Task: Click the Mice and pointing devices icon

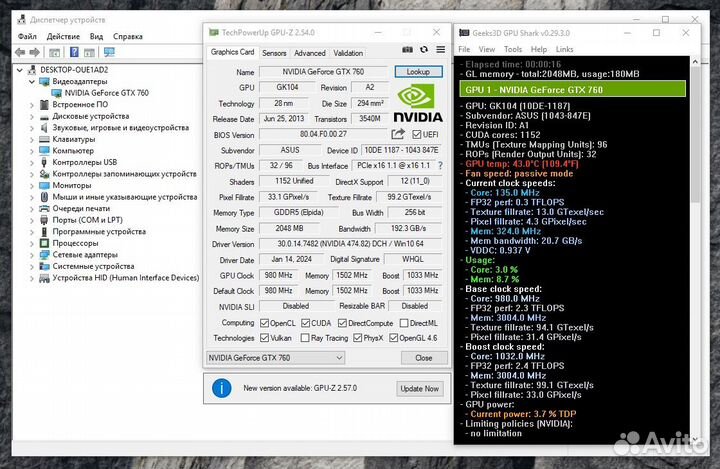Action: tap(45, 197)
